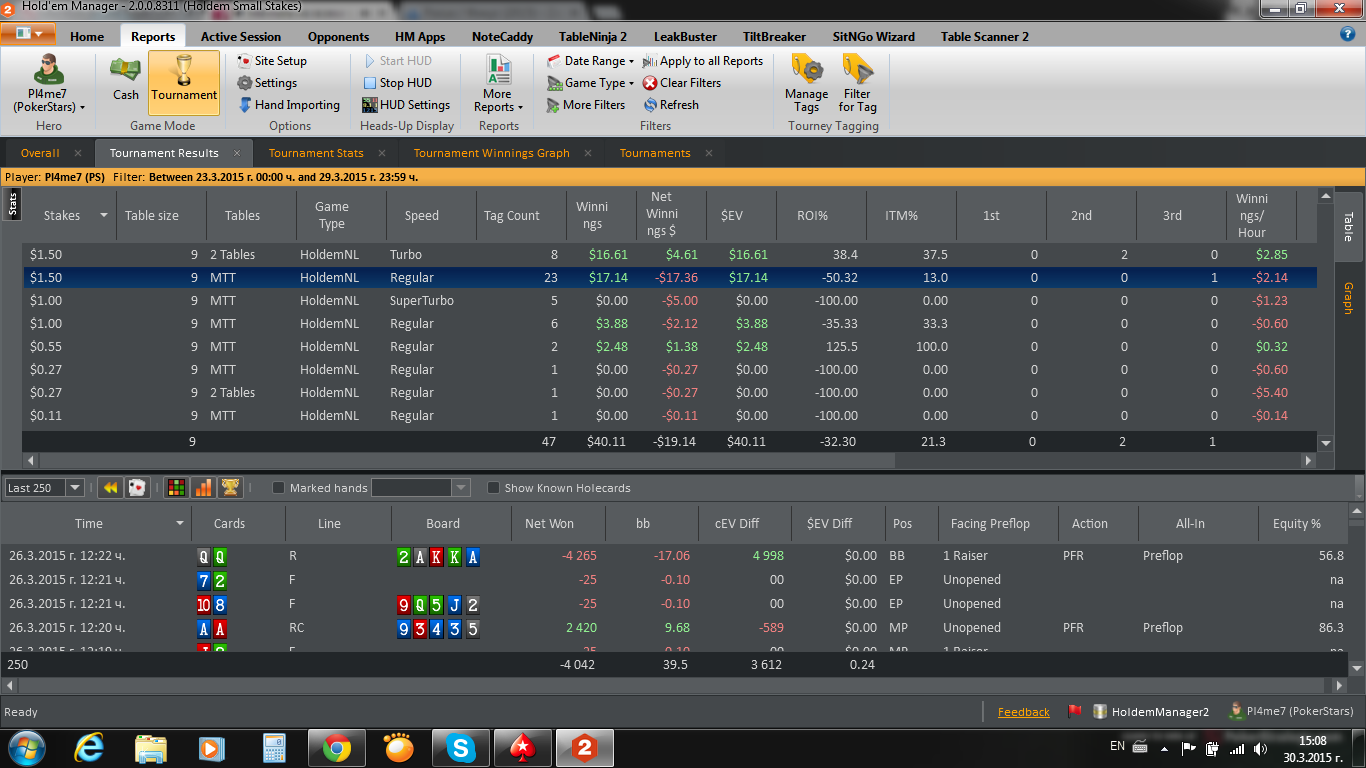
Task: Click the trophy icon in hands toolbar
Action: pyautogui.click(x=230, y=488)
